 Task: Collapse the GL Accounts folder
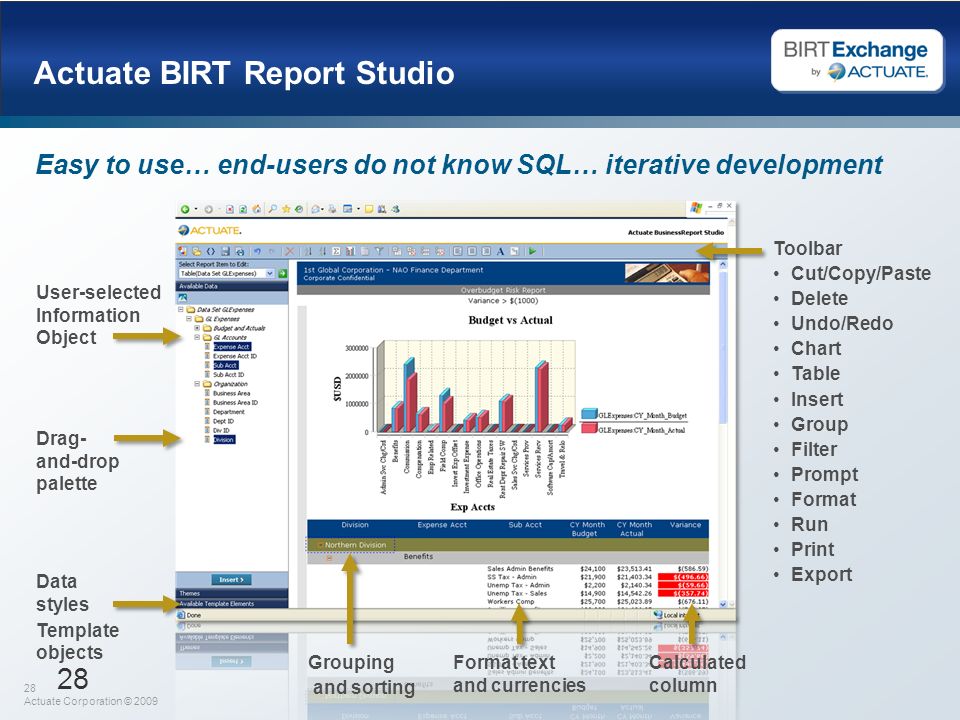197,337
